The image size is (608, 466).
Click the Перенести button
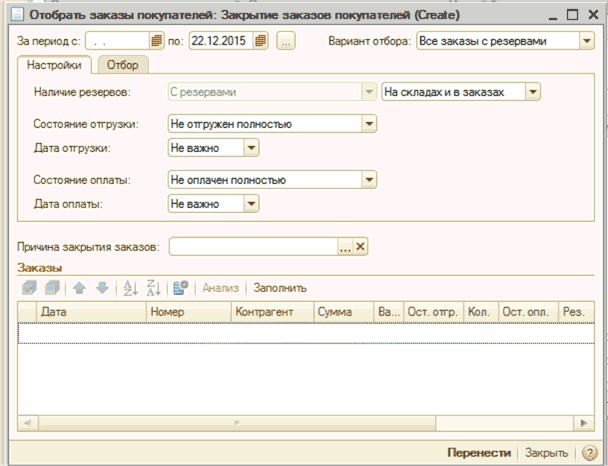tap(481, 453)
